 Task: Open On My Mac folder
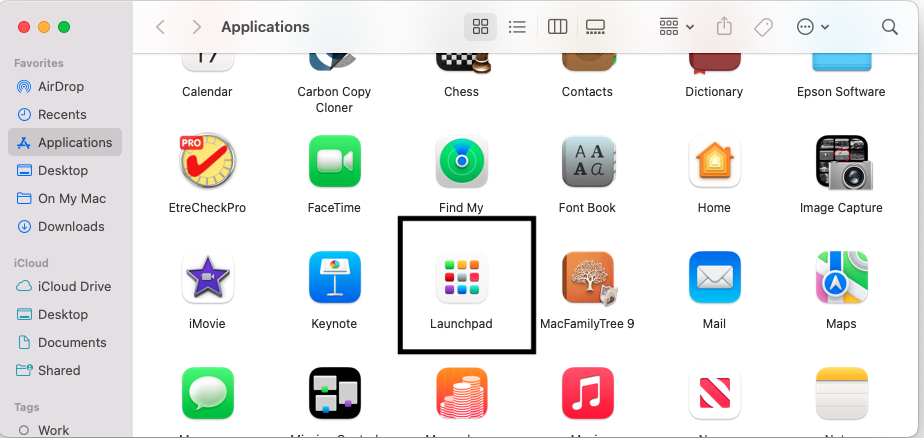click(x=65, y=199)
